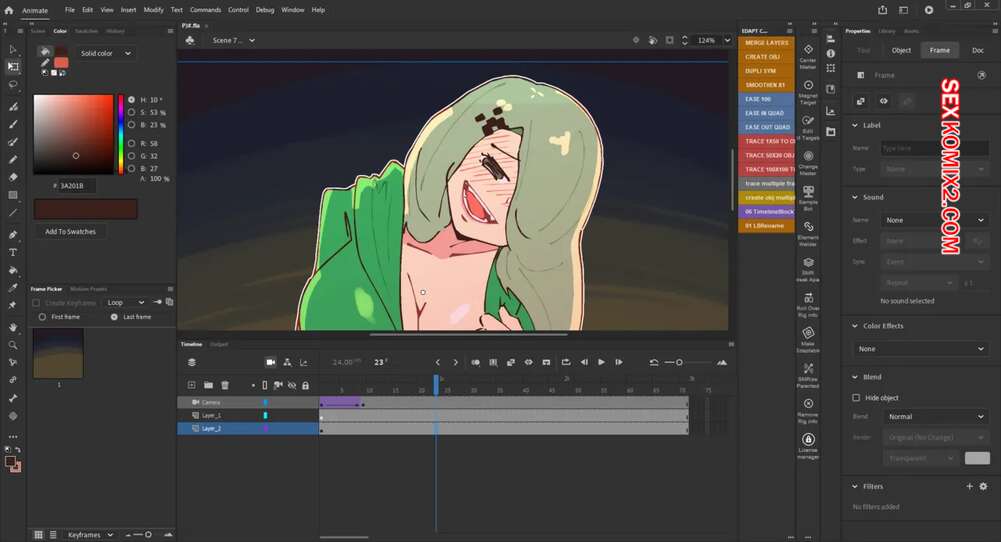The height and width of the screenshot is (542, 1001).
Task: Open the Modify menu
Action: [153, 9]
